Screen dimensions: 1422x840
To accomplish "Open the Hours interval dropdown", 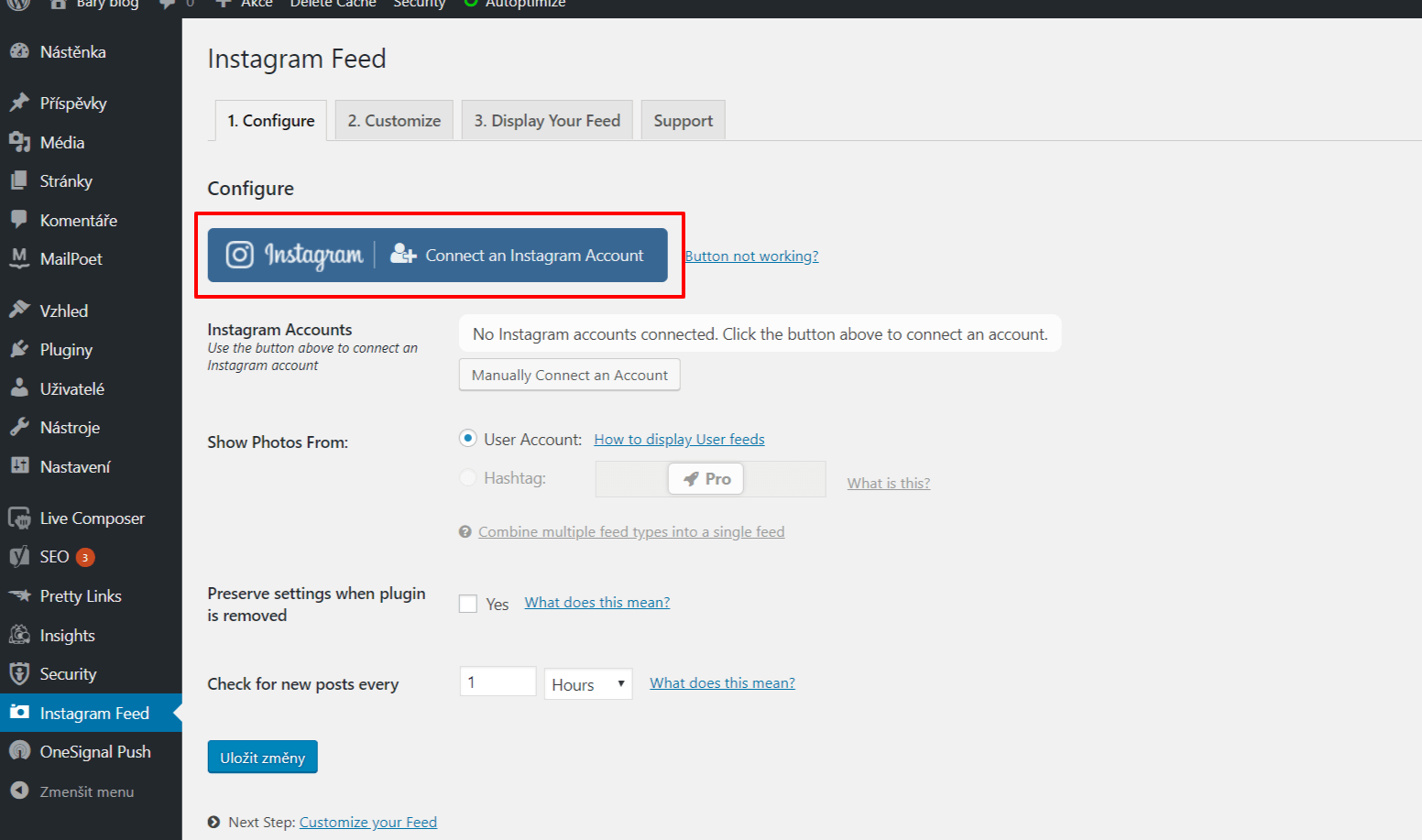I will pyautogui.click(x=588, y=684).
